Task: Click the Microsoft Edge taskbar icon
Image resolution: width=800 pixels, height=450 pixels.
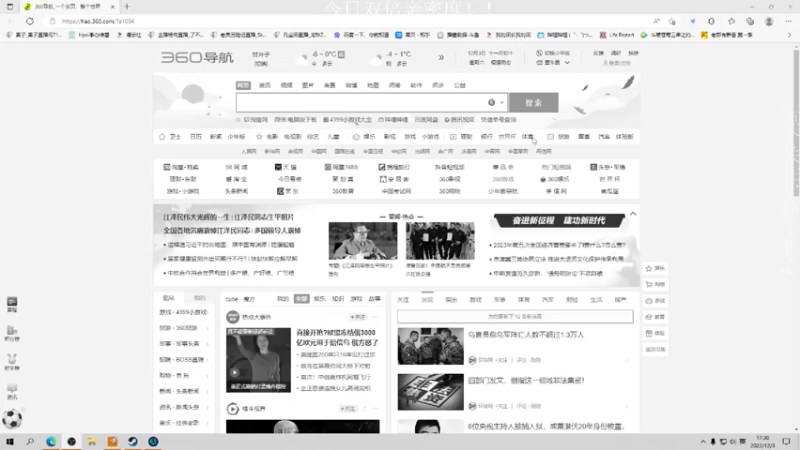Action: pyautogui.click(x=51, y=441)
